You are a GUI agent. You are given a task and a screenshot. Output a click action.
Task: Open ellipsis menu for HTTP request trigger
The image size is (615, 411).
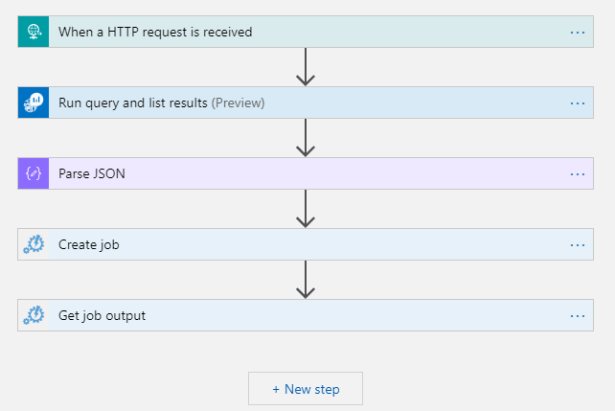tap(577, 32)
